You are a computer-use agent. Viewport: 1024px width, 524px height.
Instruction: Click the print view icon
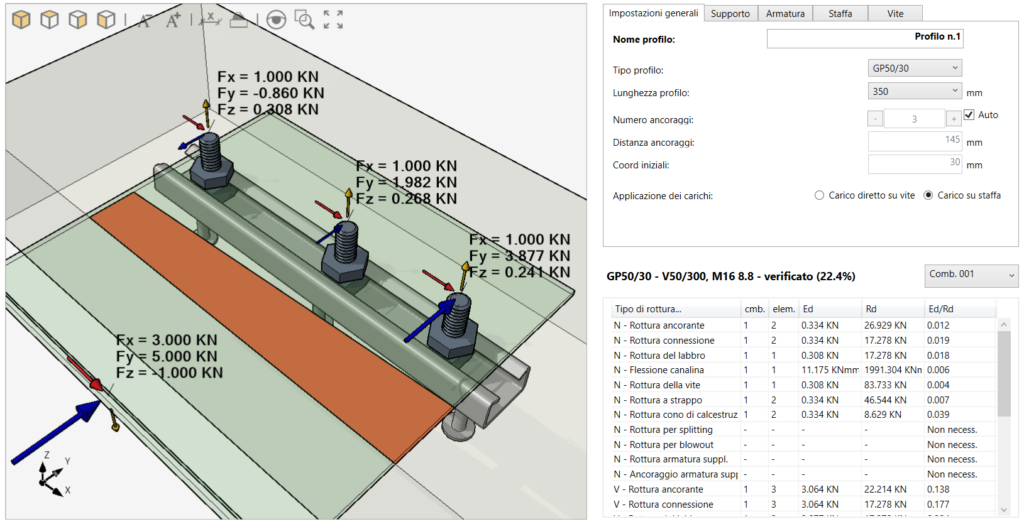click(x=238, y=20)
